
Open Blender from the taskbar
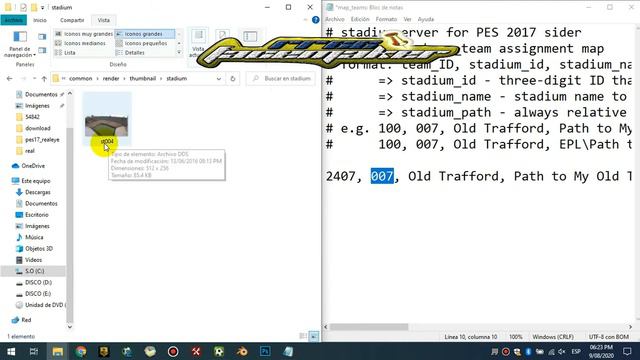[x=242, y=351]
